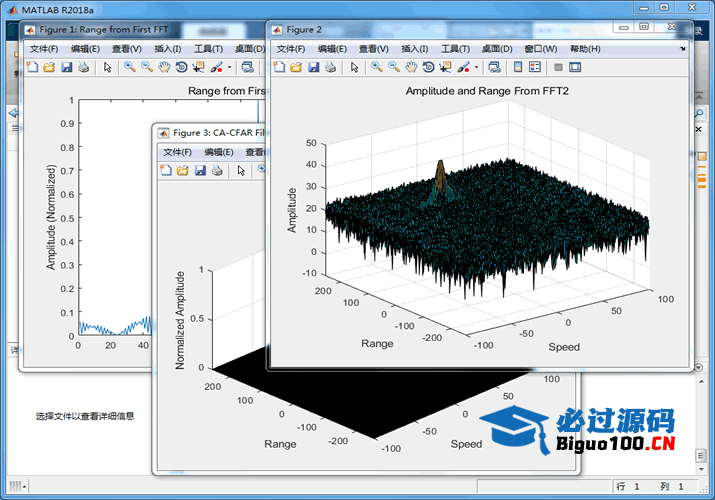Open brush color dropdown in Figure 1 toolbar
This screenshot has height=500, width=715.
tap(229, 67)
